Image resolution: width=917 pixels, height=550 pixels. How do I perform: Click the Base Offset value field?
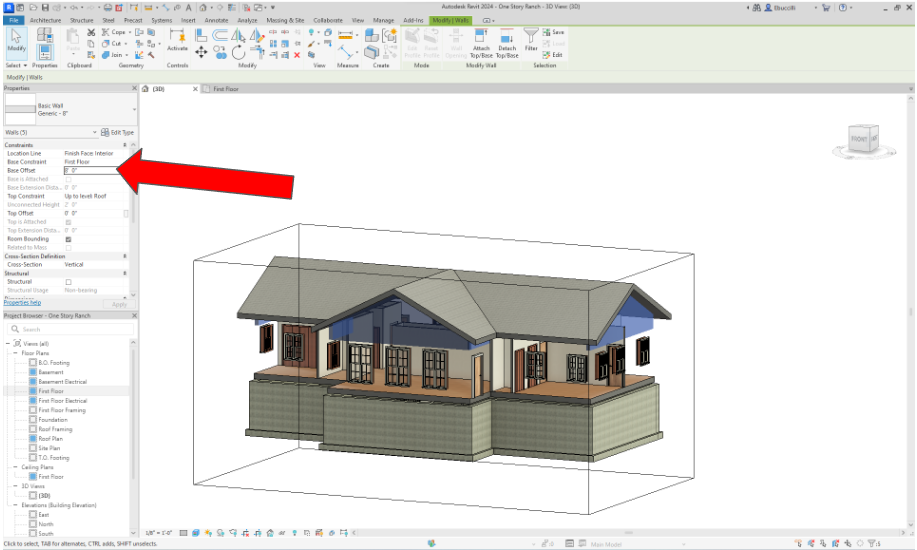[x=92, y=170]
